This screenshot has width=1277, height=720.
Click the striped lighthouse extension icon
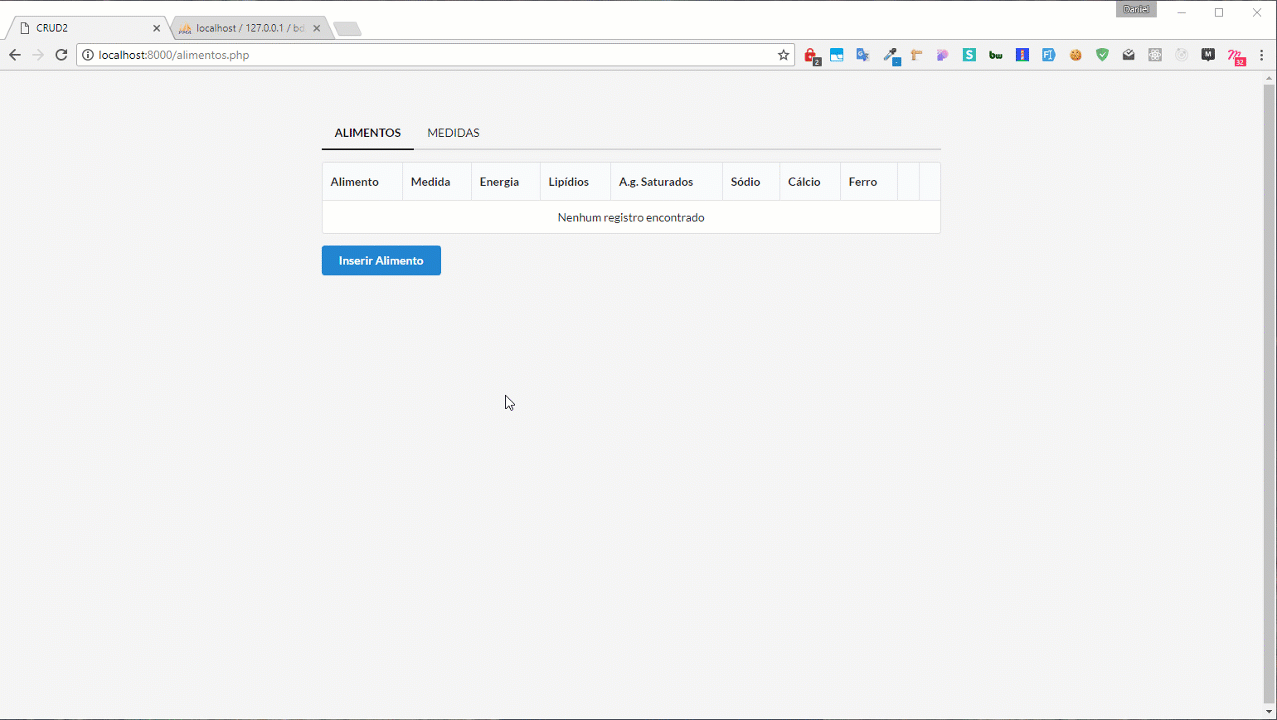[1022, 55]
